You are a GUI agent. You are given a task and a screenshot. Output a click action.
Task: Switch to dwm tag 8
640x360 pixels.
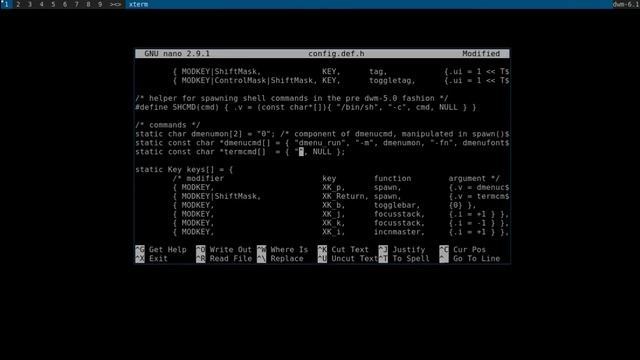88,4
